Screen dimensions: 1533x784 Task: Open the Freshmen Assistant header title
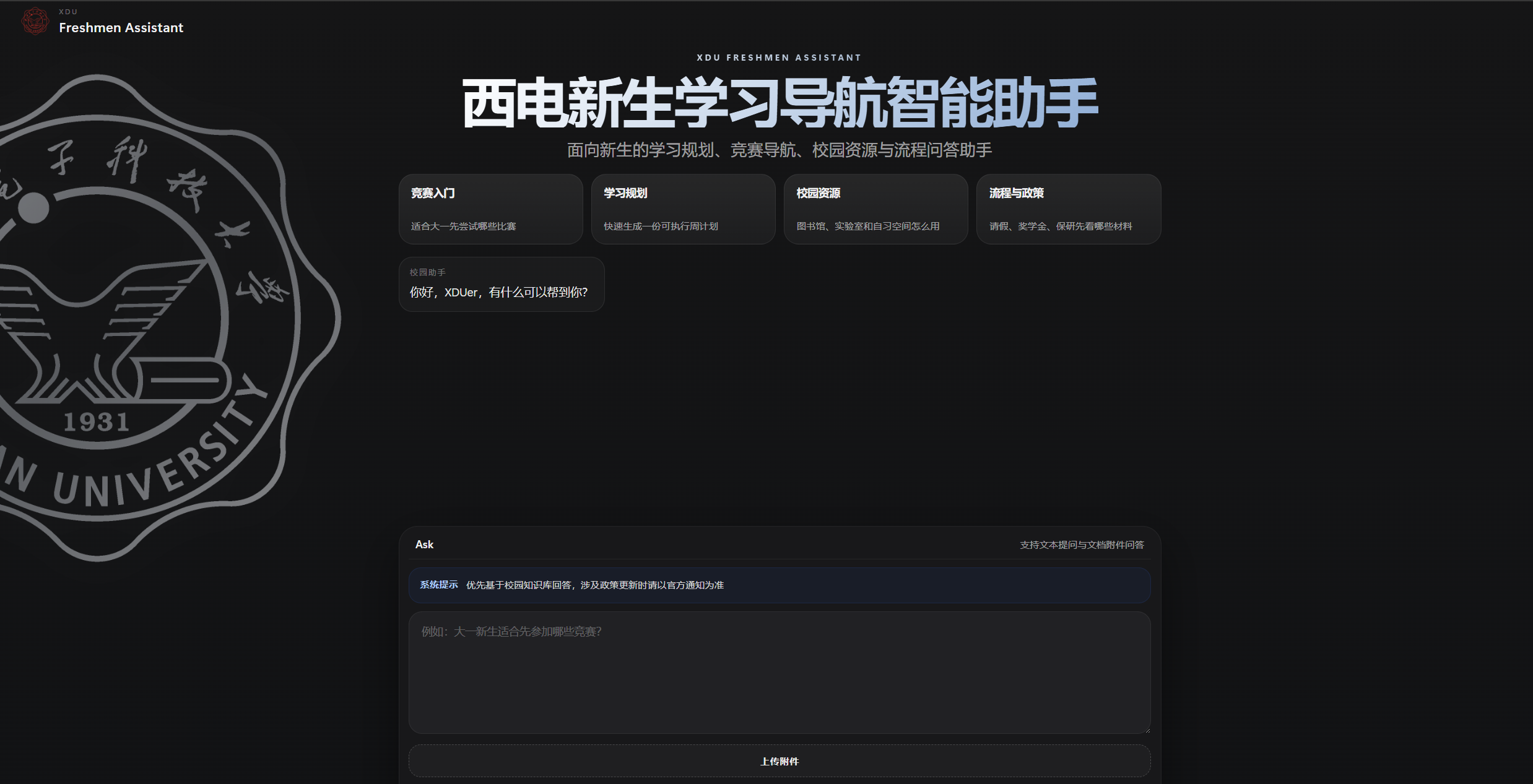click(121, 28)
